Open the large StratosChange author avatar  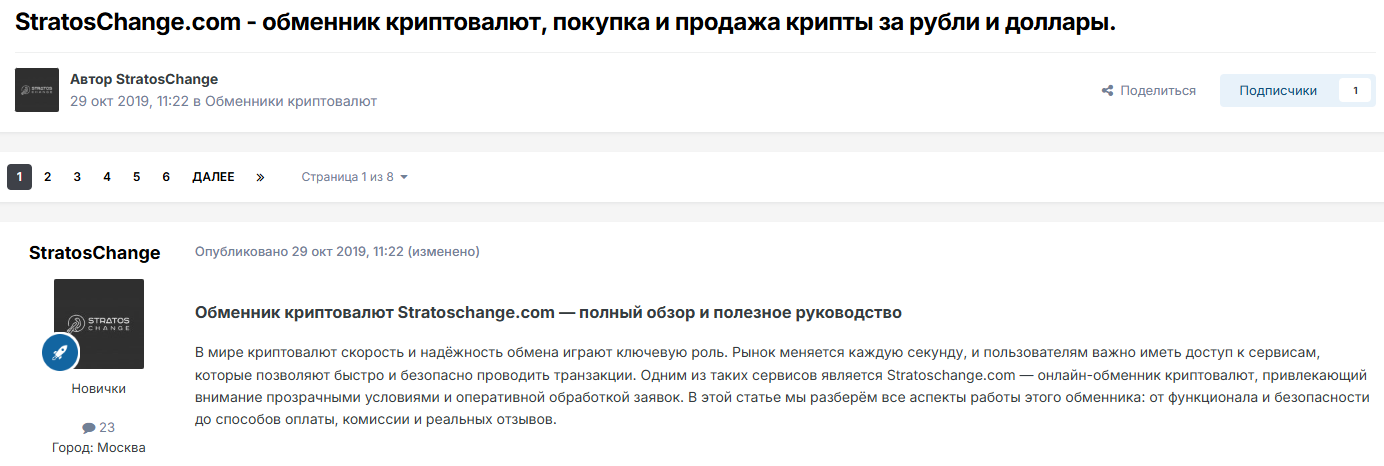click(x=98, y=324)
